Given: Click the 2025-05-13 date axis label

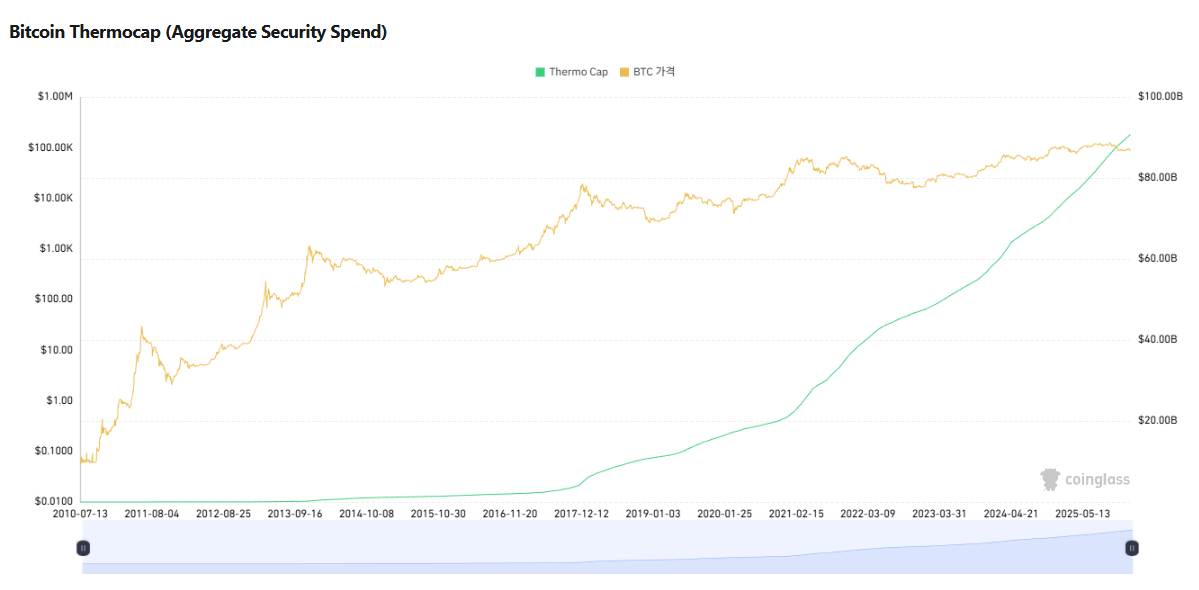Looking at the screenshot, I should tap(1083, 513).
